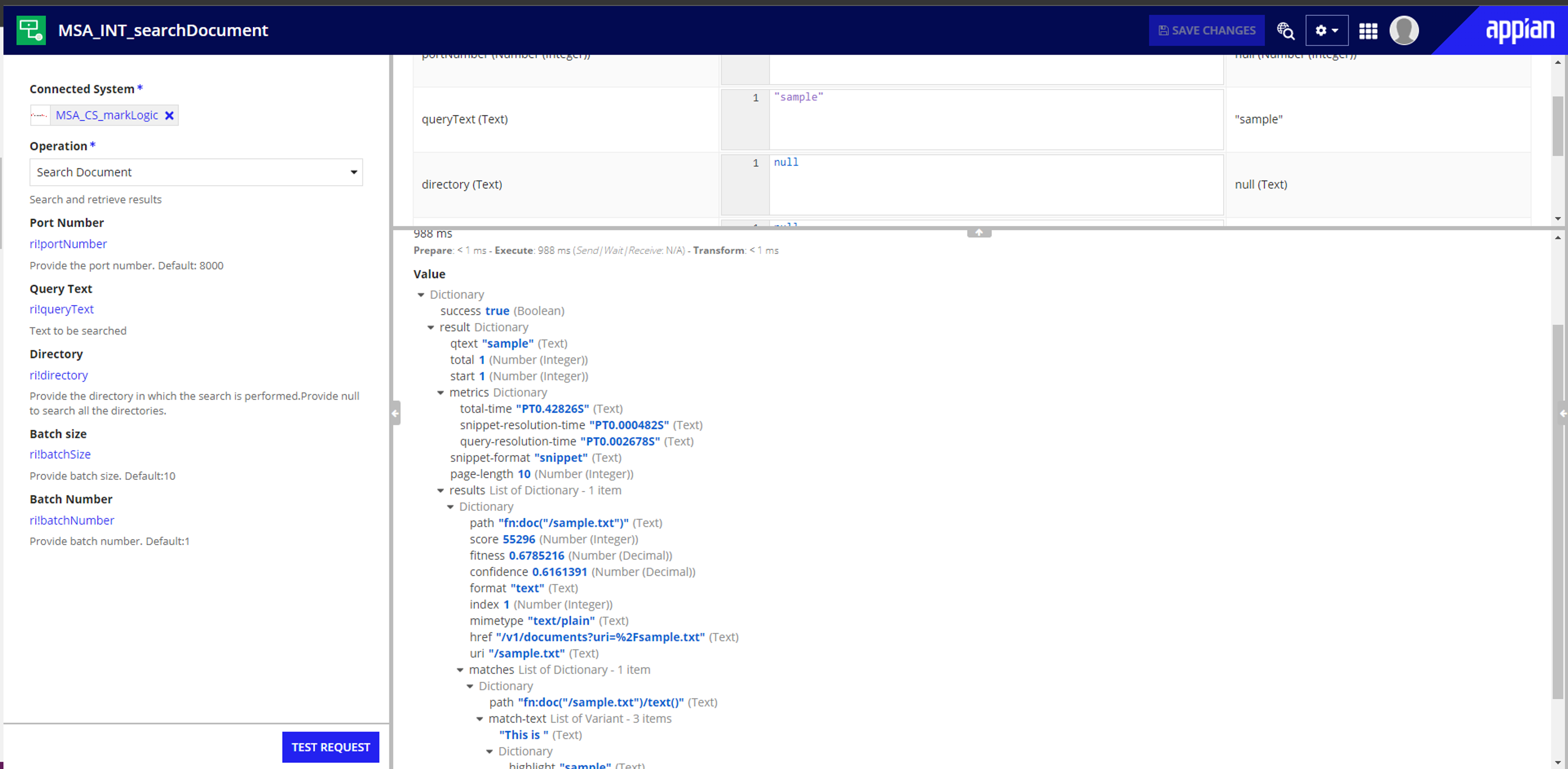Click the scroll-up arrow of rule inputs pane
This screenshot has height=769, width=1568.
click(1557, 62)
